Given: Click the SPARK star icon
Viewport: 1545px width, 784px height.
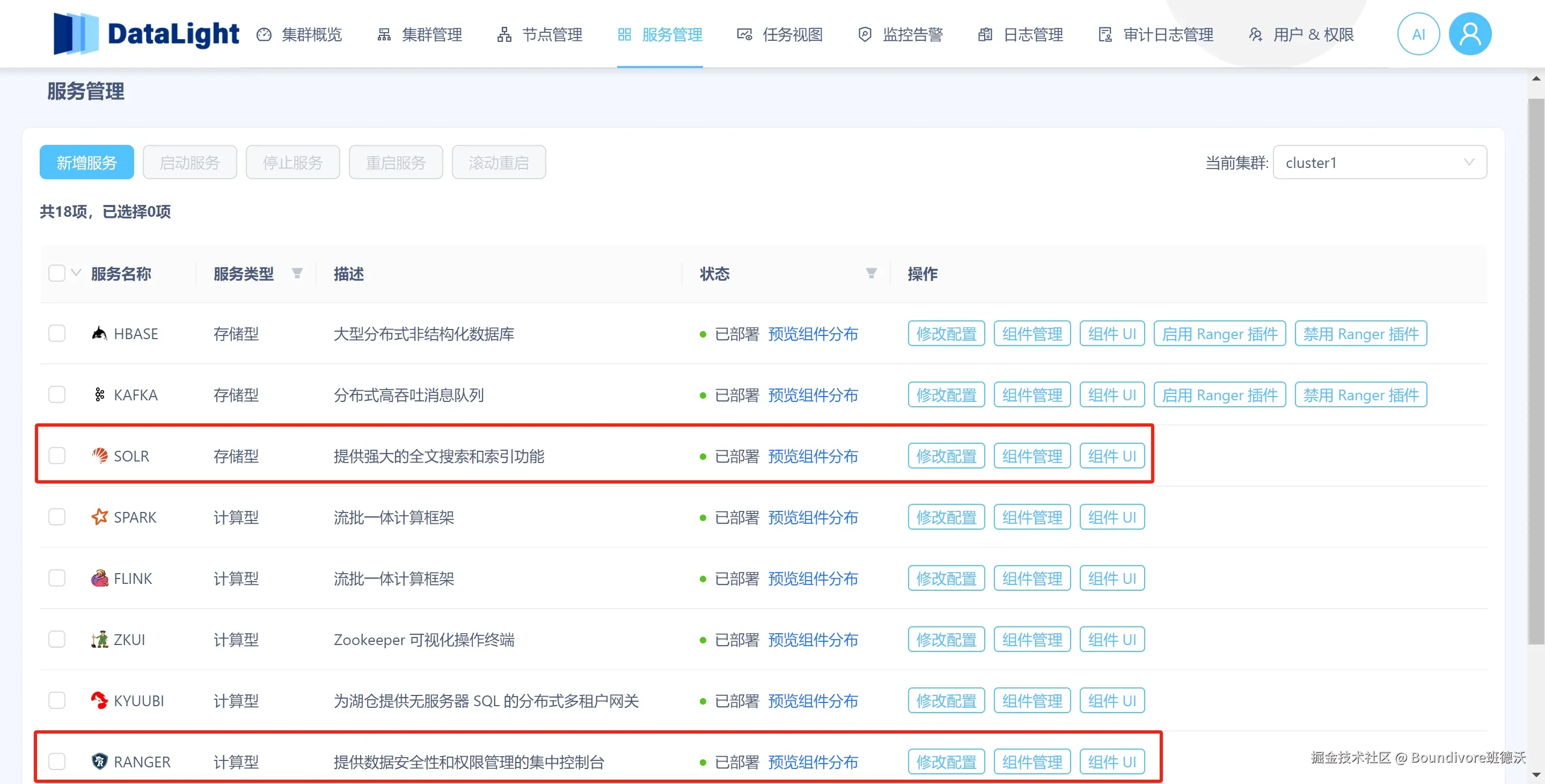Looking at the screenshot, I should [100, 517].
